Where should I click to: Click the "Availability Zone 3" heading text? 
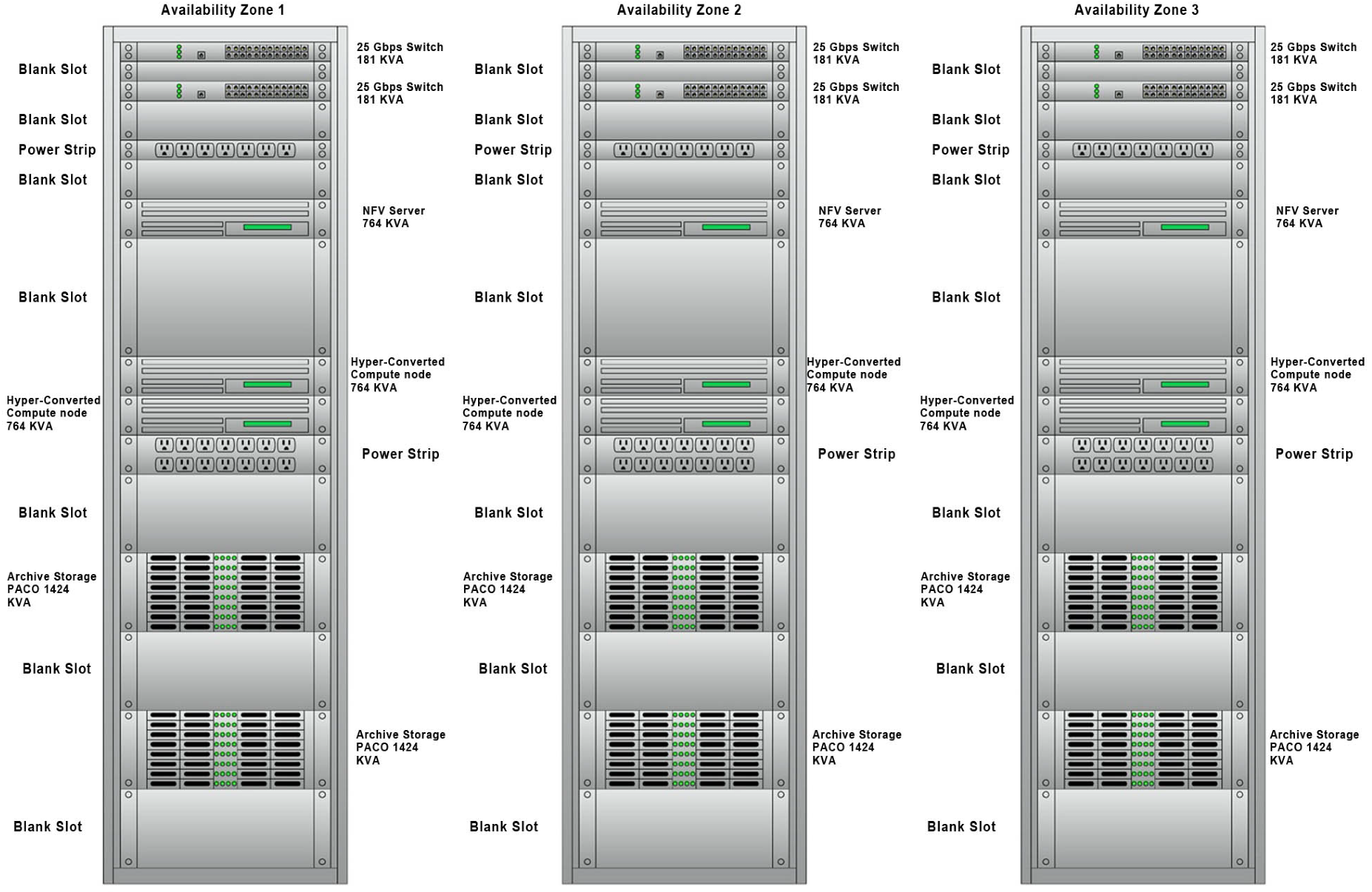[1136, 10]
